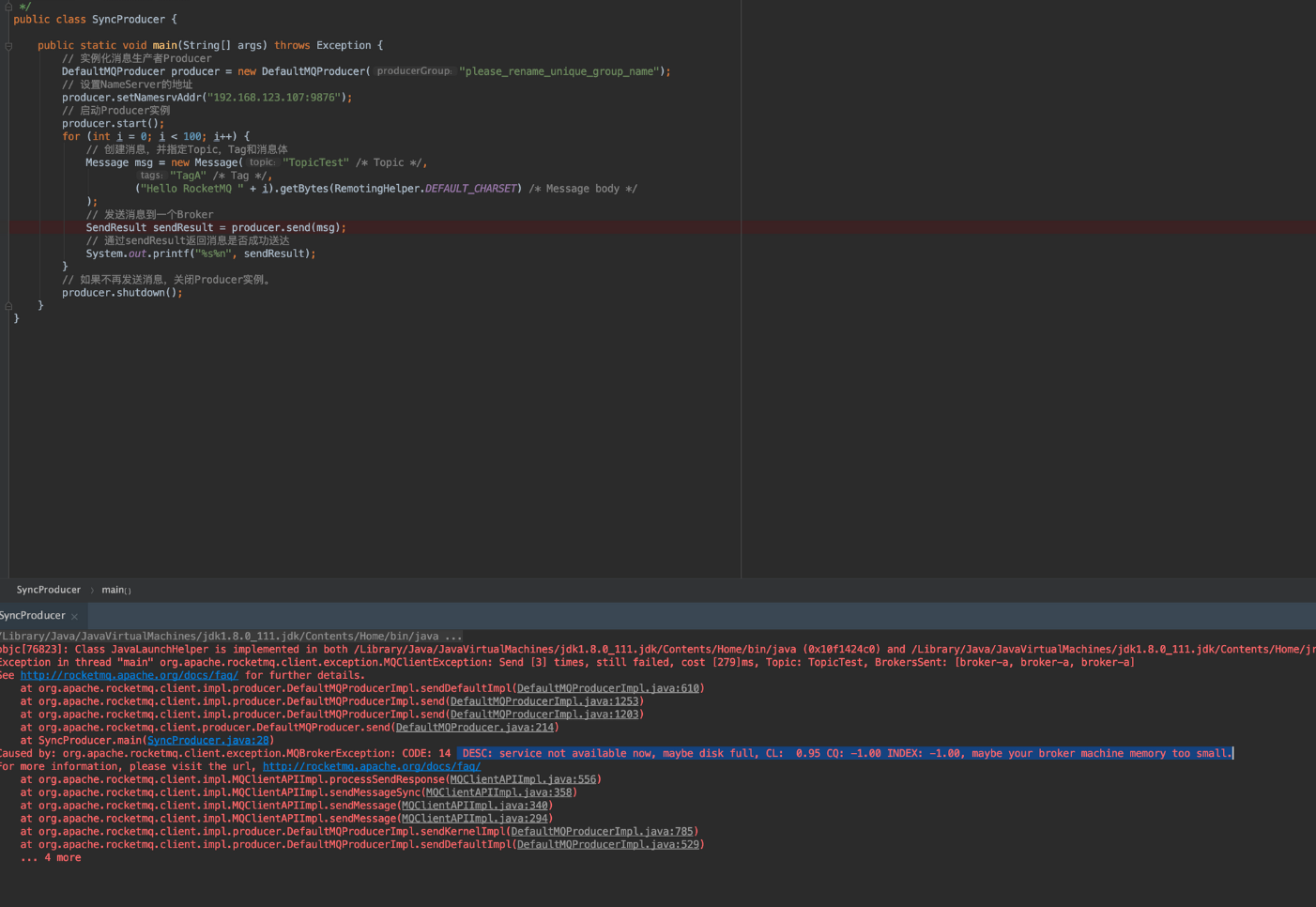The image size is (1316, 907).
Task: Click the objc[76823] warning line in console
Action: pyautogui.click(x=658, y=649)
